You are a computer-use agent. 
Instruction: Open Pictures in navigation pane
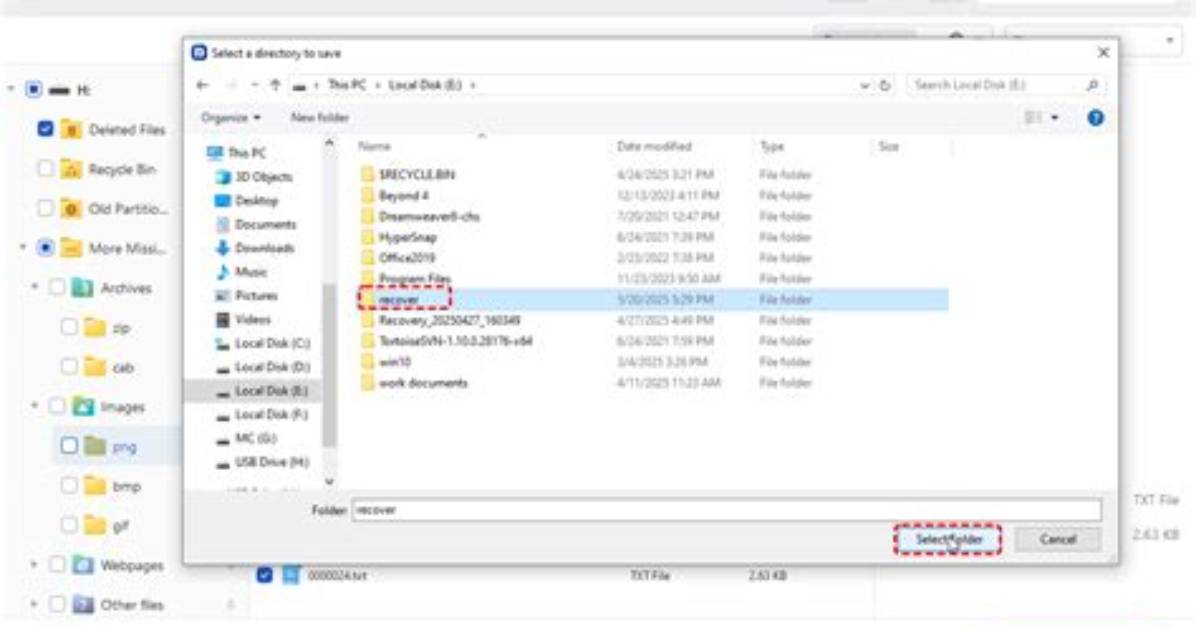click(247, 295)
